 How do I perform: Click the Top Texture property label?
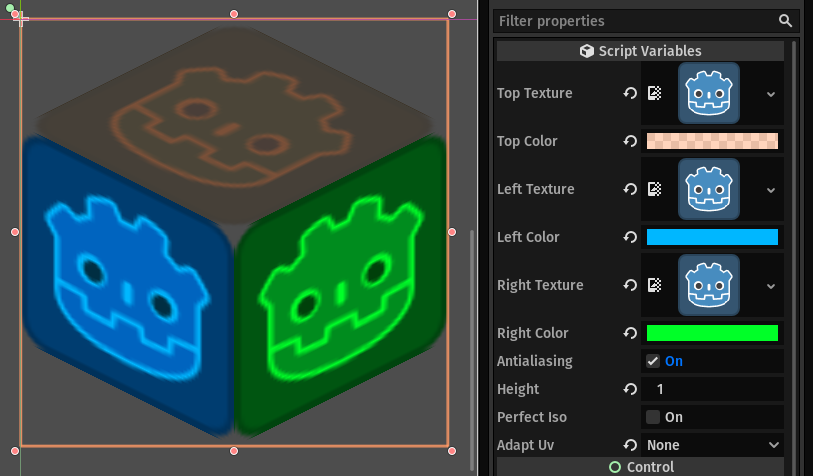[535, 93]
